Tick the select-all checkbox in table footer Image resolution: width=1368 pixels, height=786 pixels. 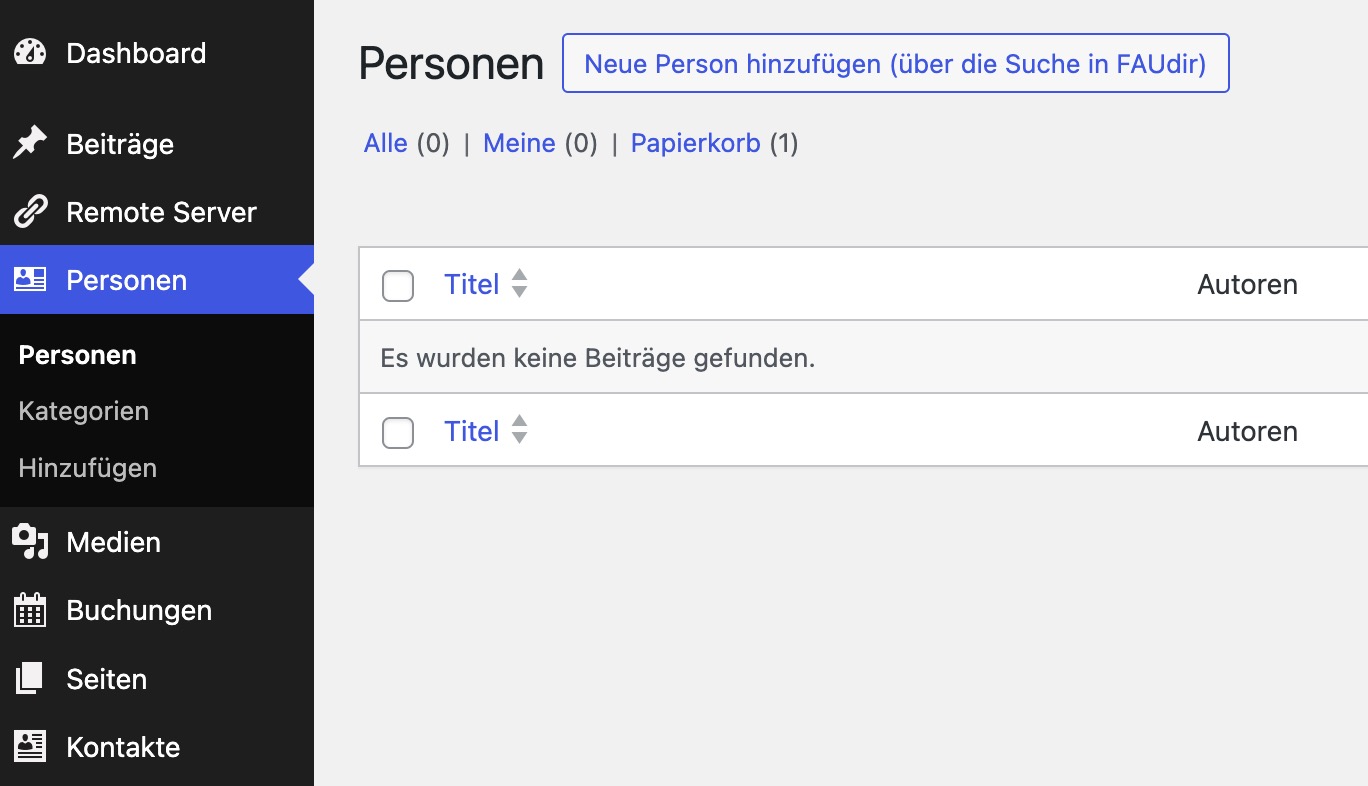(x=398, y=432)
